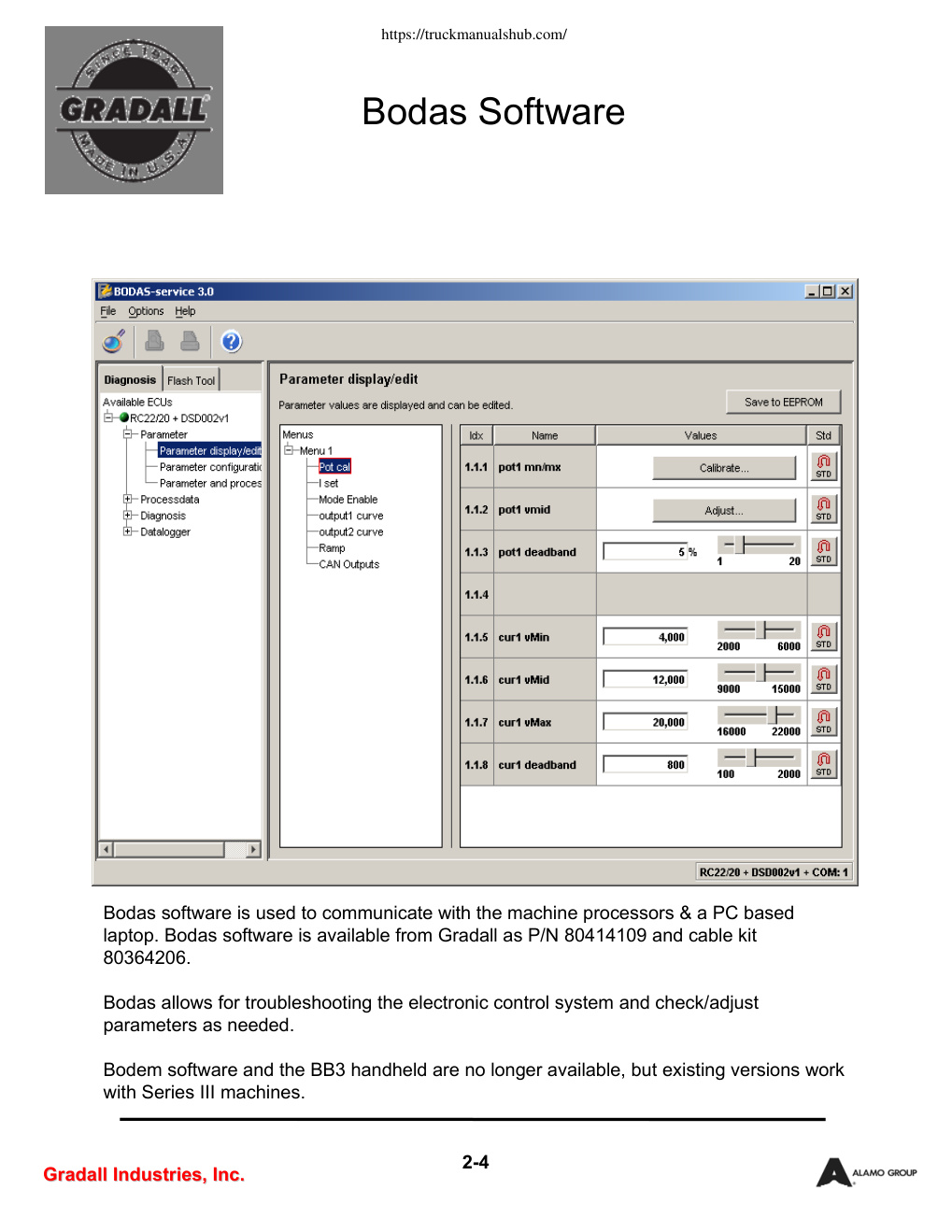The height and width of the screenshot is (1232, 952).
Task: Click the tree panel scroll-right arrow
Action: [x=253, y=849]
